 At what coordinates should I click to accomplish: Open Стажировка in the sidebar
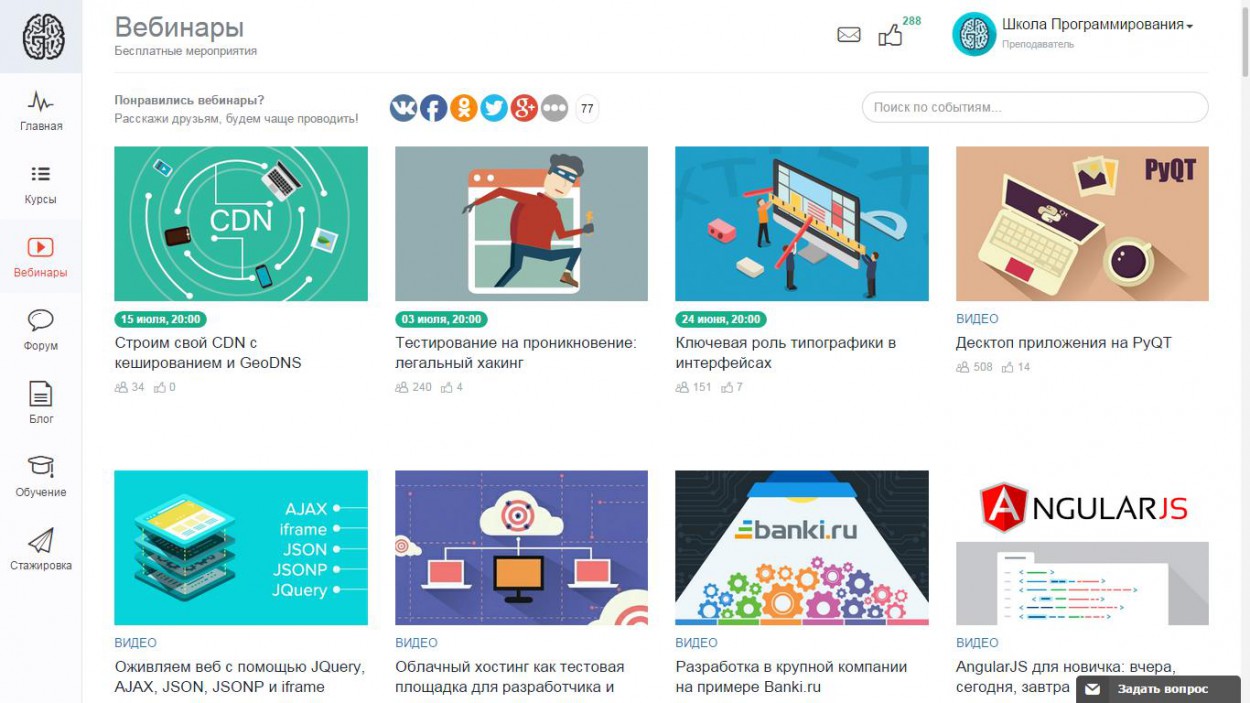click(41, 550)
